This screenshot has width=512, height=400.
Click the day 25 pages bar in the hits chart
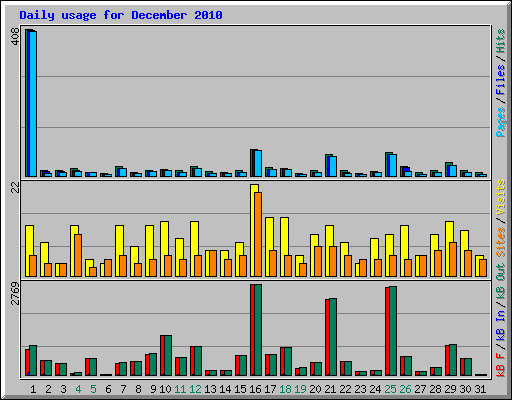pyautogui.click(x=393, y=165)
